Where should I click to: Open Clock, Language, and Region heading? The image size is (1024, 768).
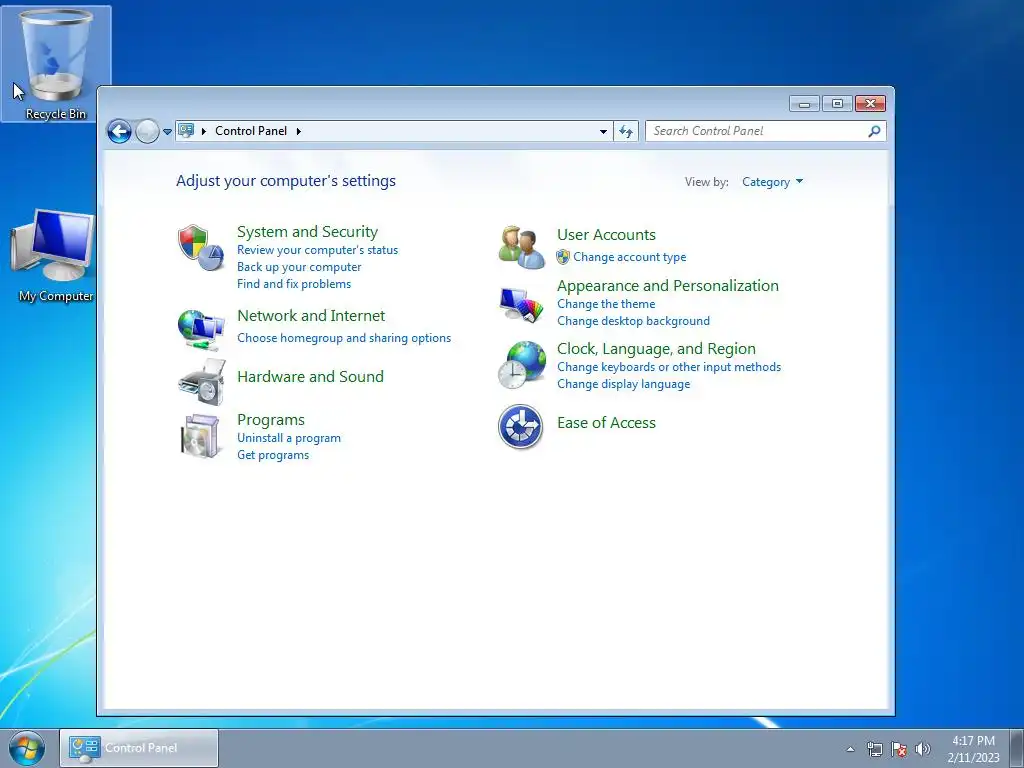click(656, 349)
